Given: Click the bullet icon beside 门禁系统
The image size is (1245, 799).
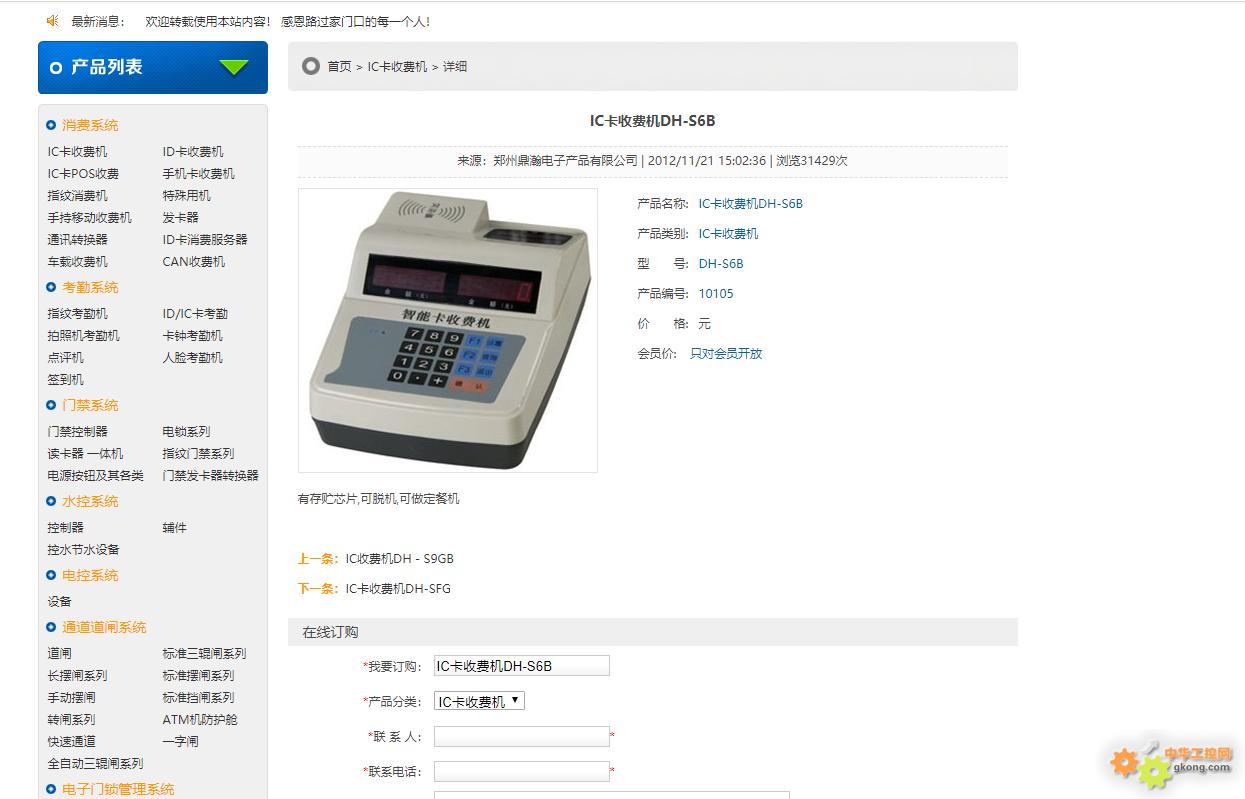Looking at the screenshot, I should click(x=51, y=405).
